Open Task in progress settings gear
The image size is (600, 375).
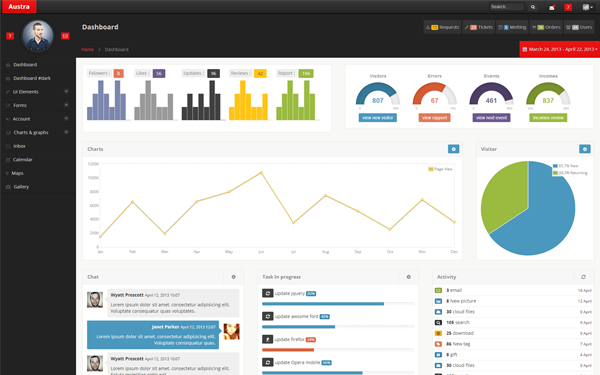tap(408, 277)
